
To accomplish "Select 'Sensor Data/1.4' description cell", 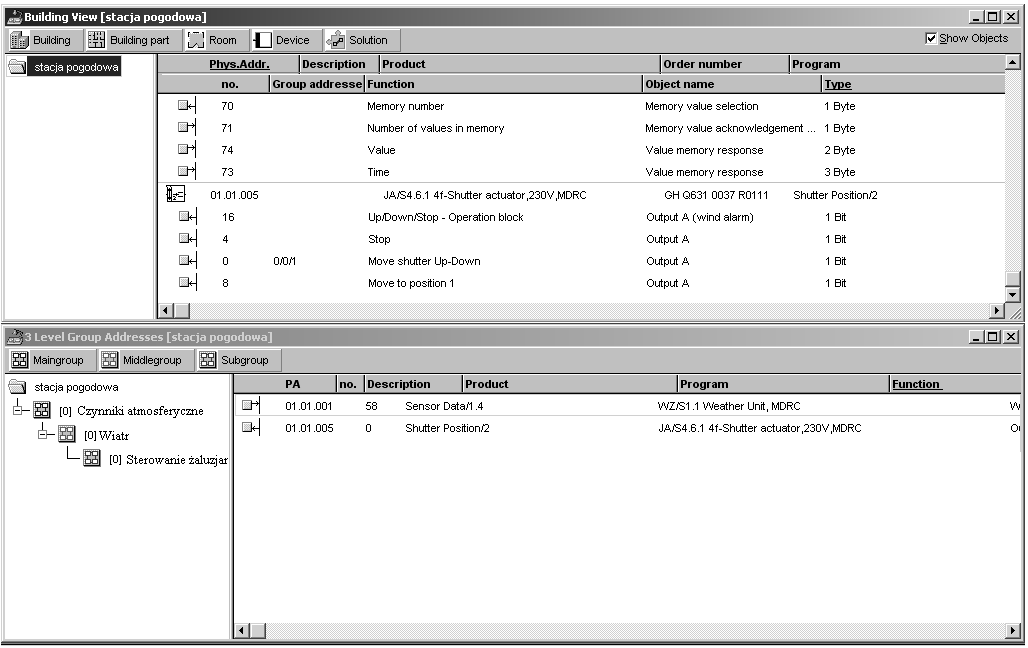I will tap(444, 406).
